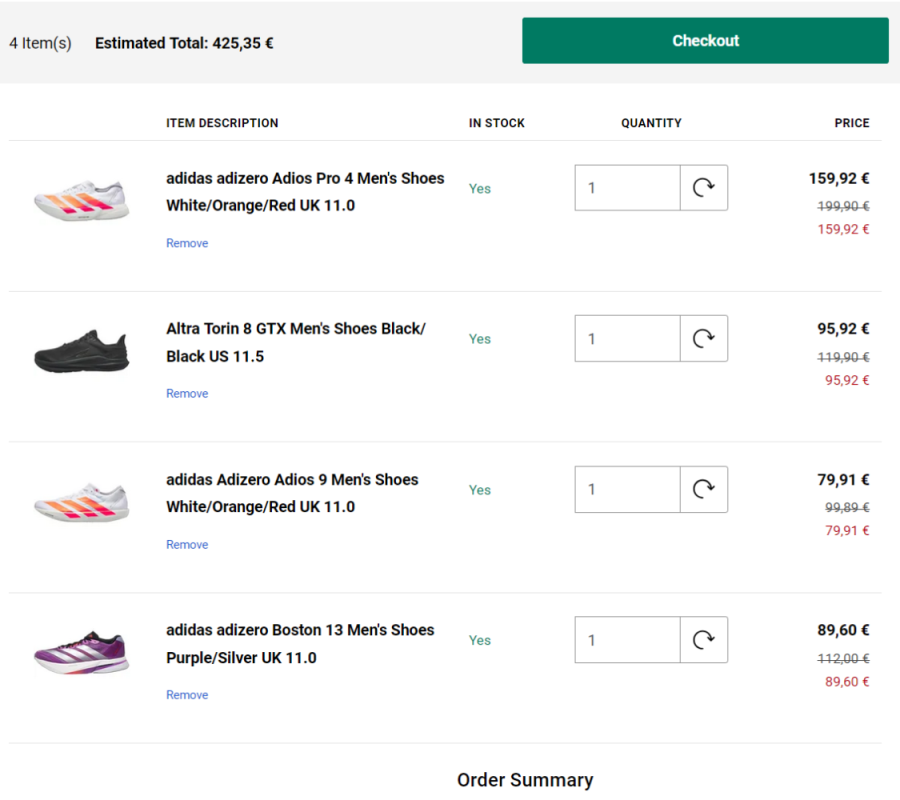The image size is (900, 800).
Task: Select bold price 95,92 €
Action: tap(843, 329)
